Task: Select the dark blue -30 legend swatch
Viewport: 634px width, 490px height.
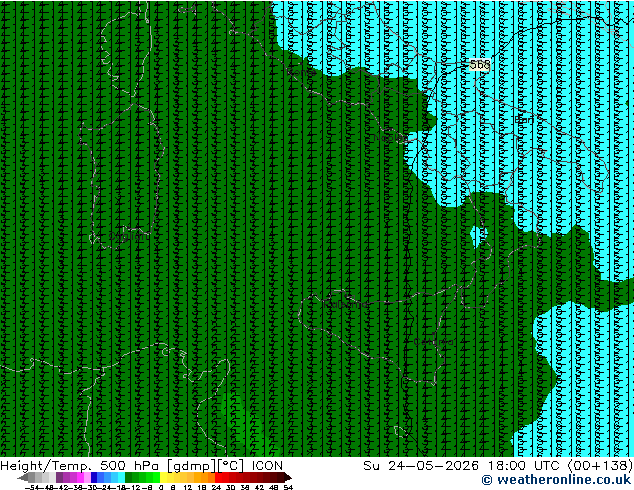Action: [x=93, y=477]
